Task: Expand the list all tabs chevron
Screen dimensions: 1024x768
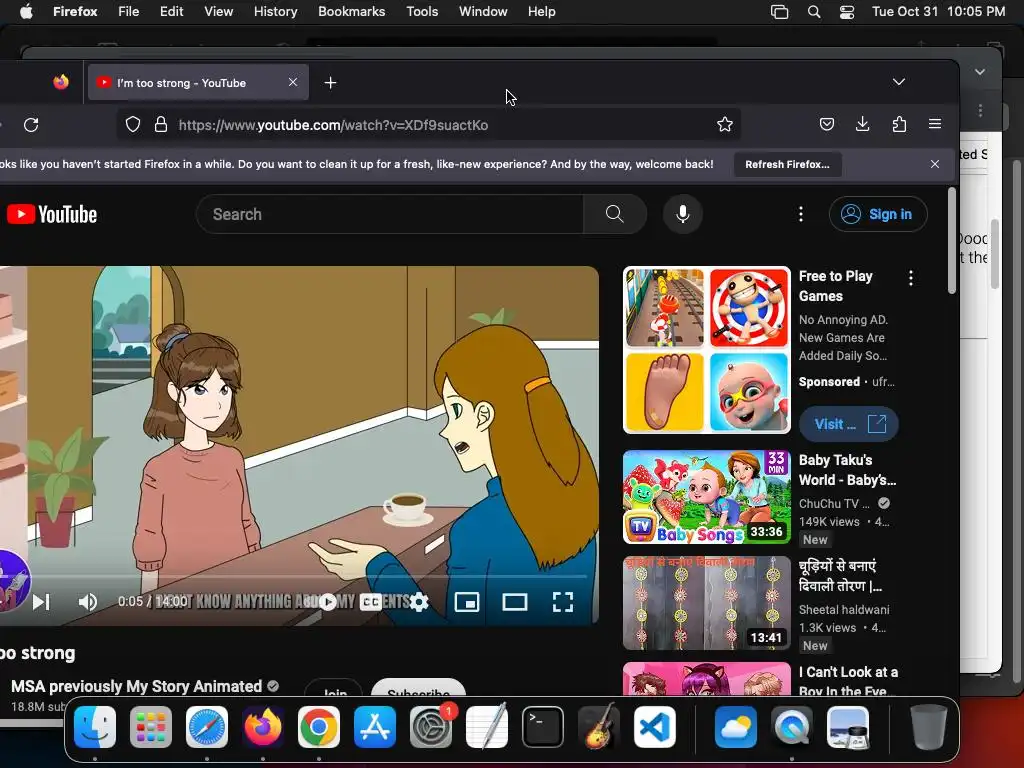Action: click(x=899, y=82)
